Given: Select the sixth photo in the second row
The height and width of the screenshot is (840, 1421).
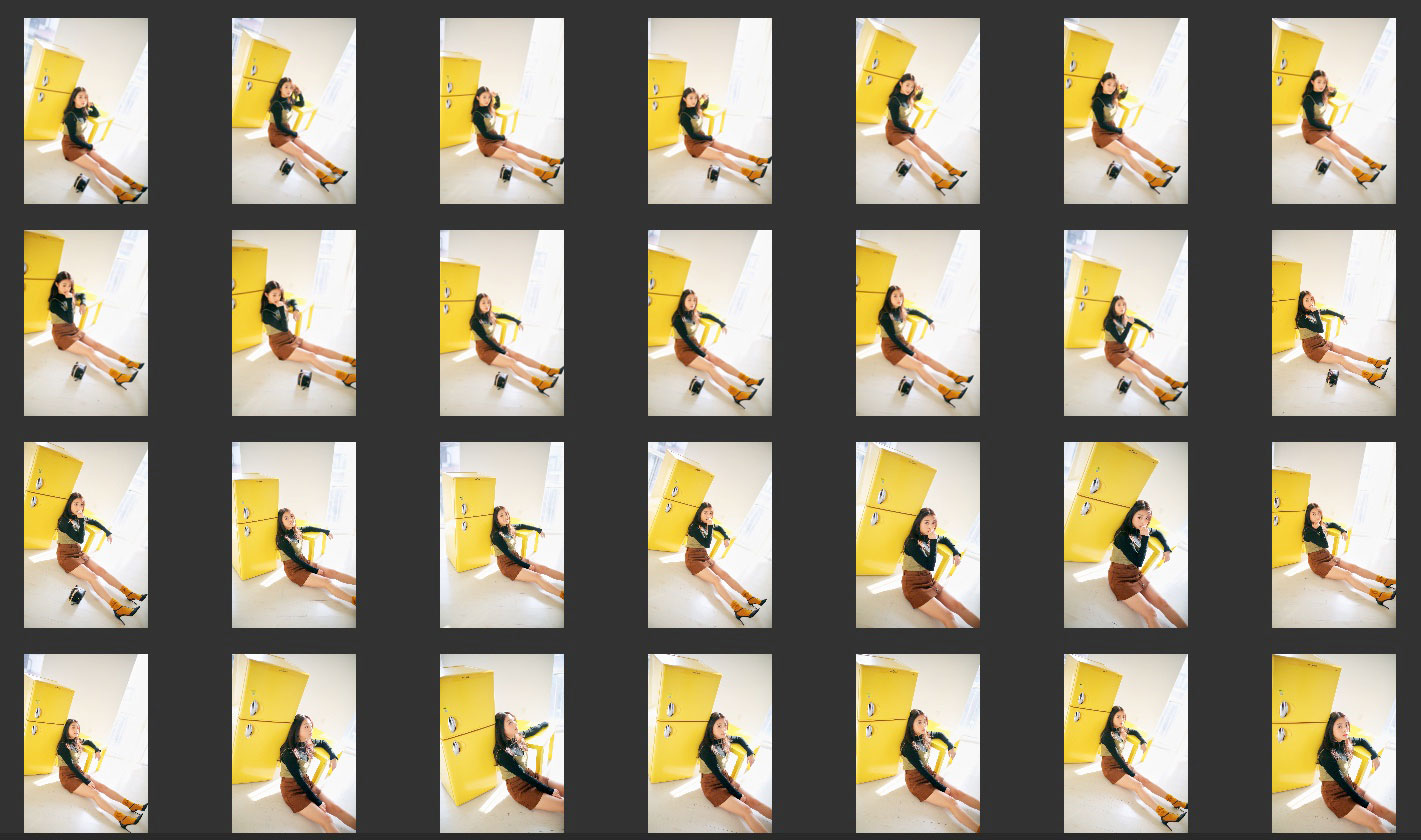Looking at the screenshot, I should [x=1126, y=323].
